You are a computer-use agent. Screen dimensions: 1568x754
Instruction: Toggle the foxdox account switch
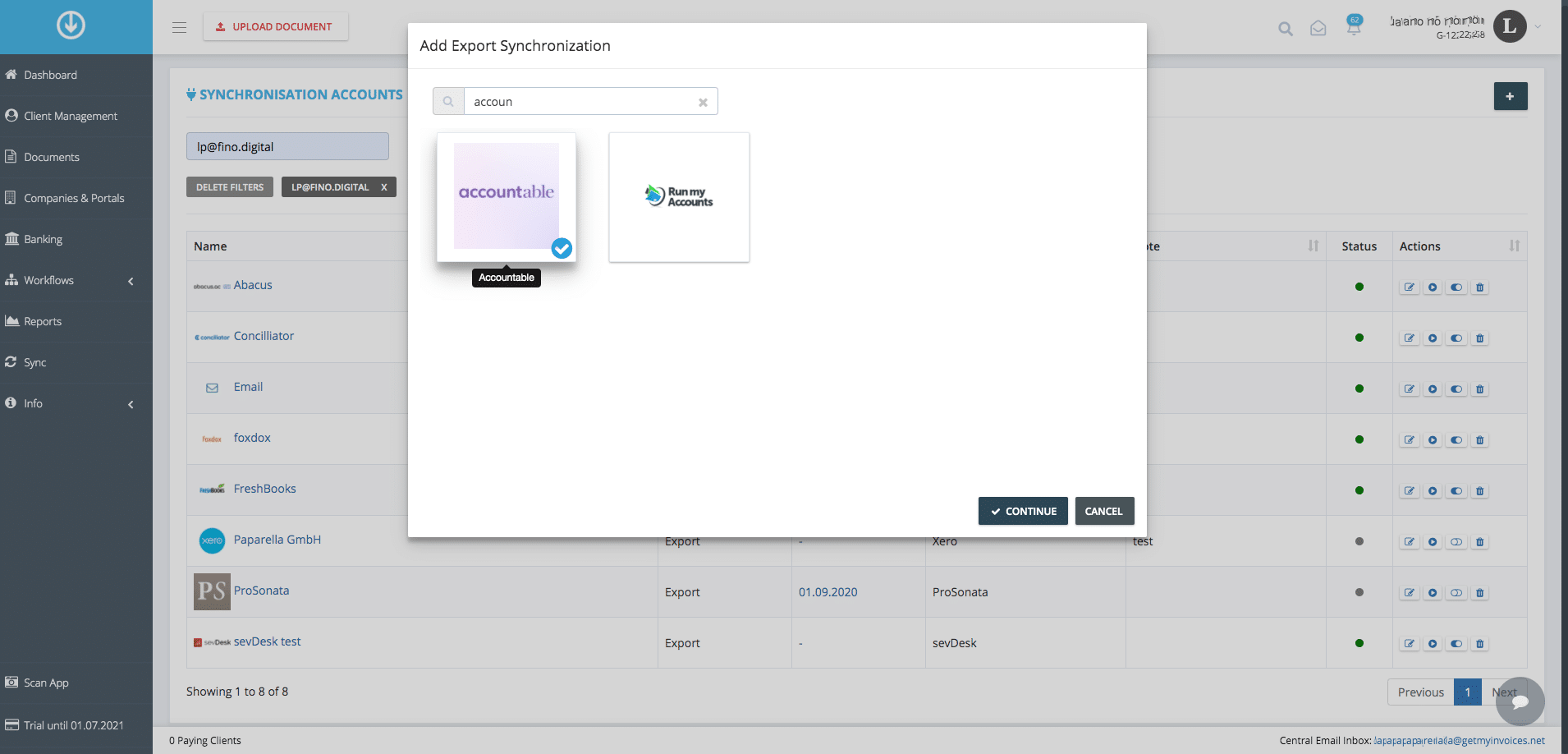pyautogui.click(x=1456, y=440)
